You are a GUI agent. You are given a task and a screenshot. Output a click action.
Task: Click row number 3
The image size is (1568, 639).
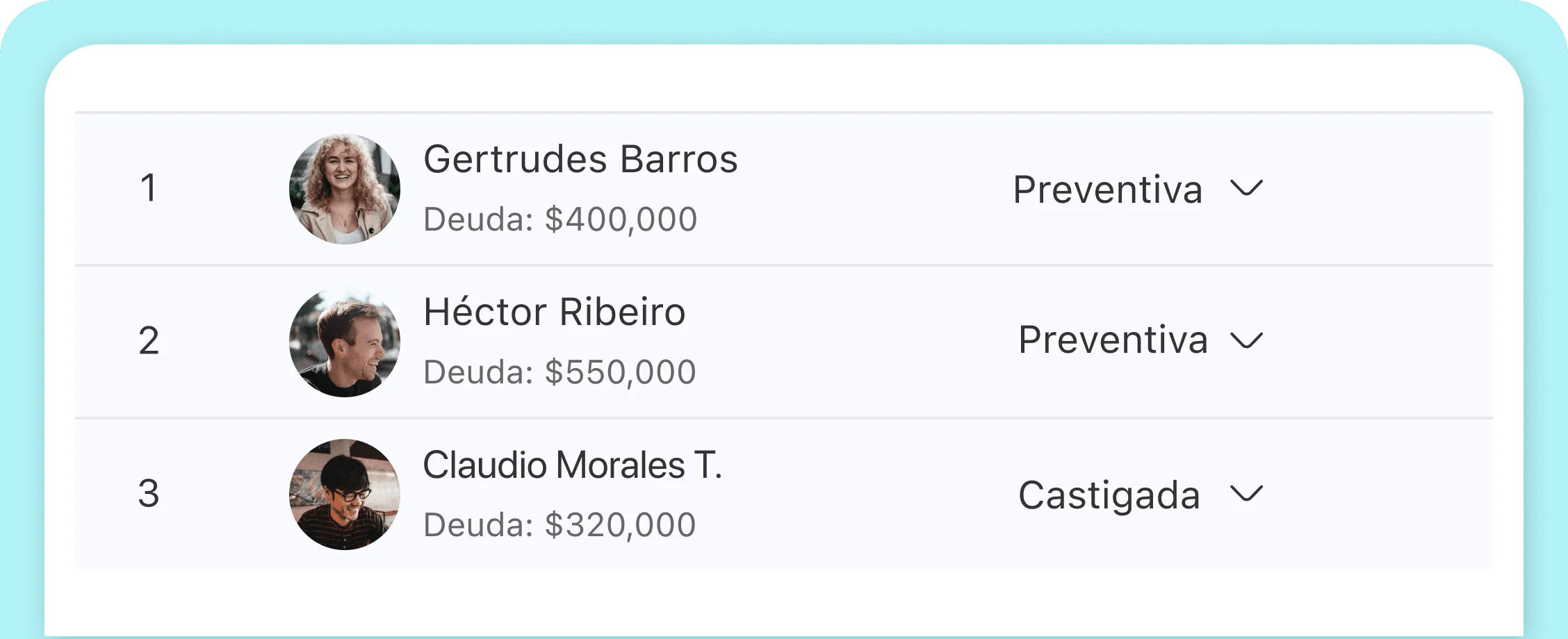(x=148, y=494)
